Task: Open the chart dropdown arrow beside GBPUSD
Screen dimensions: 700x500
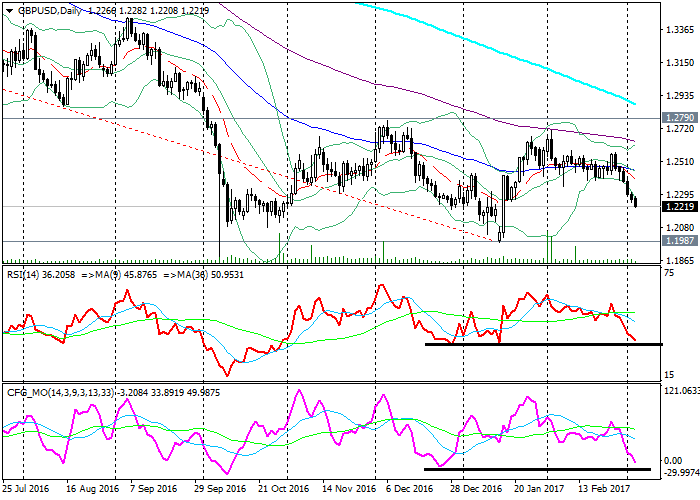Action: (9, 11)
